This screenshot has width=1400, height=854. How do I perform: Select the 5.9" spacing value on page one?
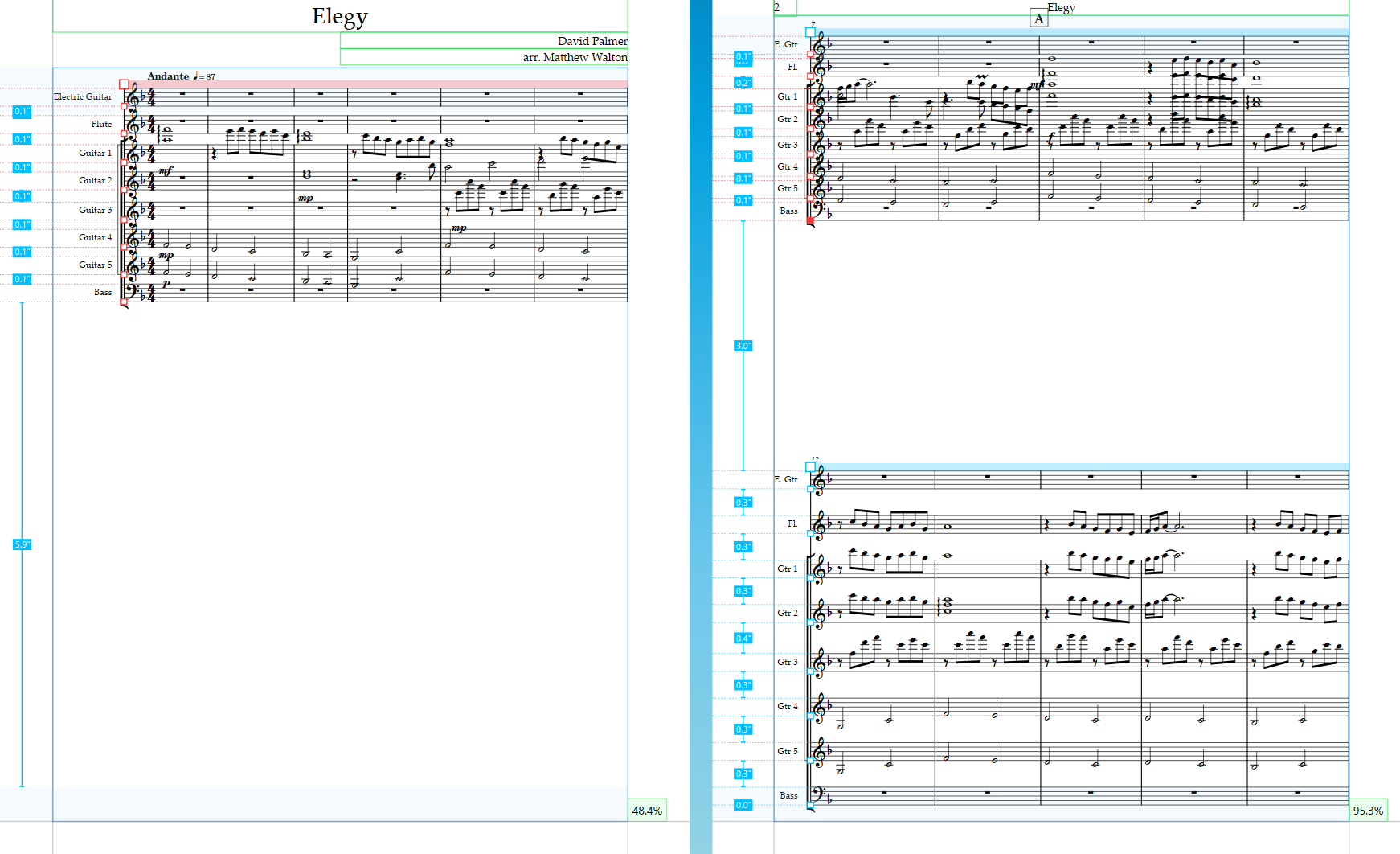(x=22, y=544)
